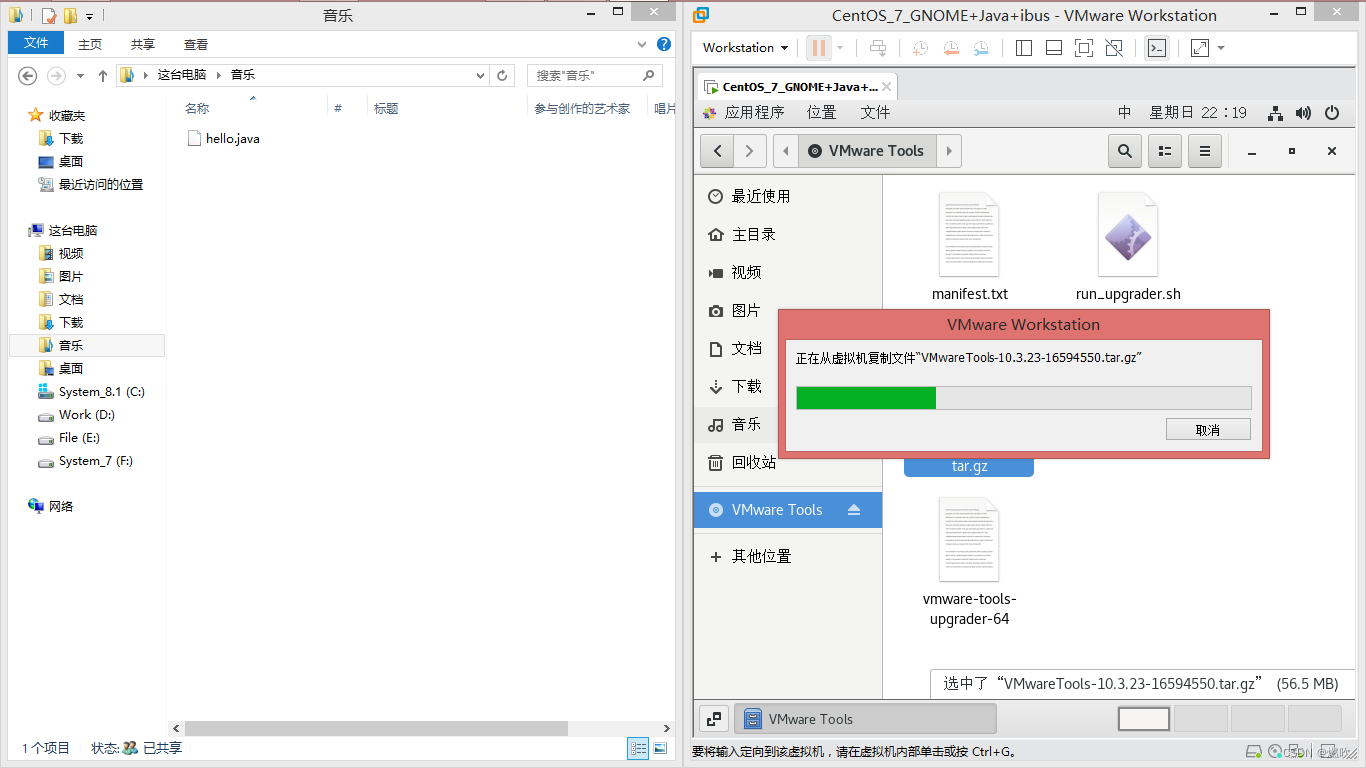
Task: Switch to first GNOME workspace in pager
Action: coord(1144,718)
